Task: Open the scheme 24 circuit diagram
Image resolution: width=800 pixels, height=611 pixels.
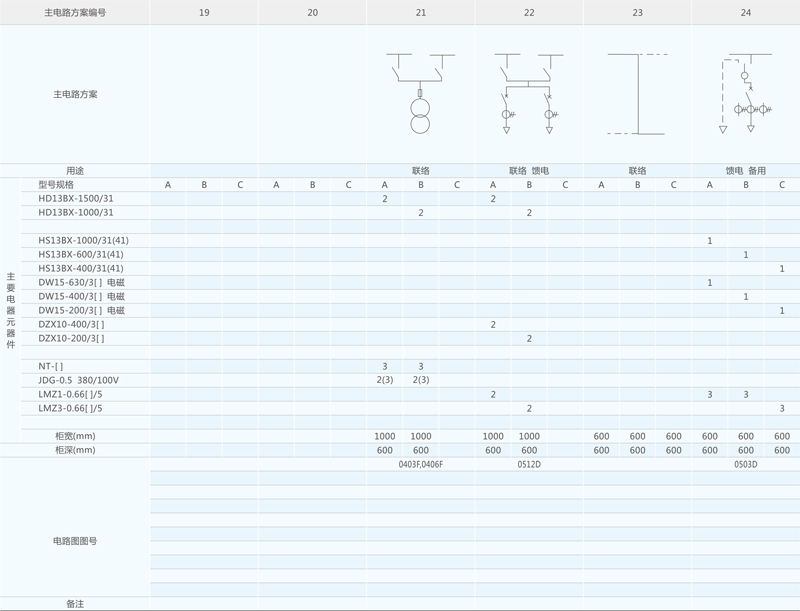Action: click(x=745, y=93)
